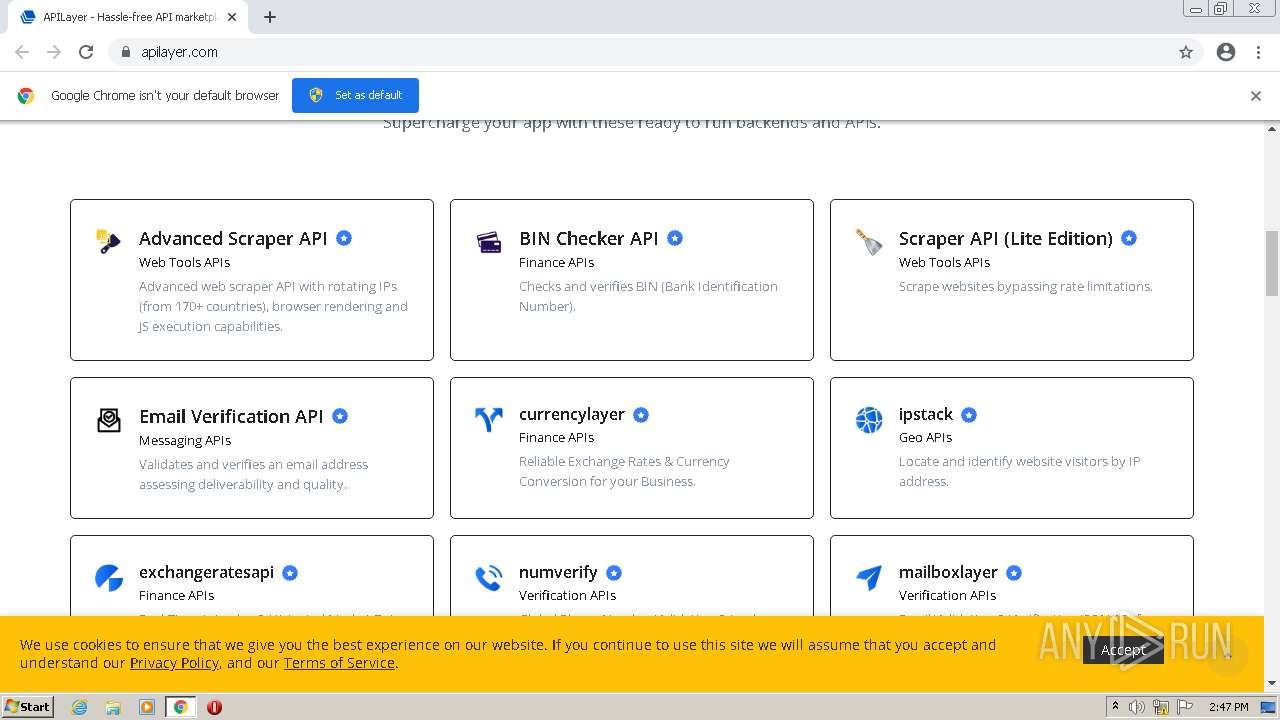This screenshot has width=1280, height=720.
Task: Click the Email Verification API envelope icon
Action: coord(109,420)
